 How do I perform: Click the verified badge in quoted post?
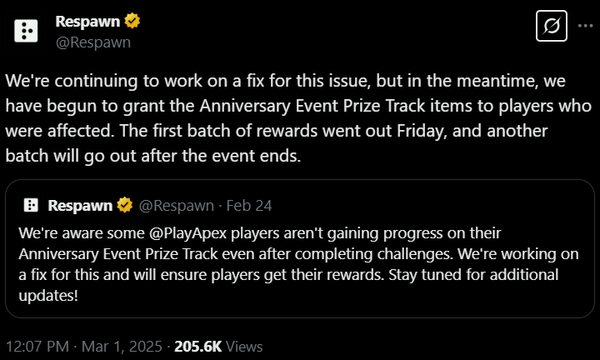[x=125, y=205]
